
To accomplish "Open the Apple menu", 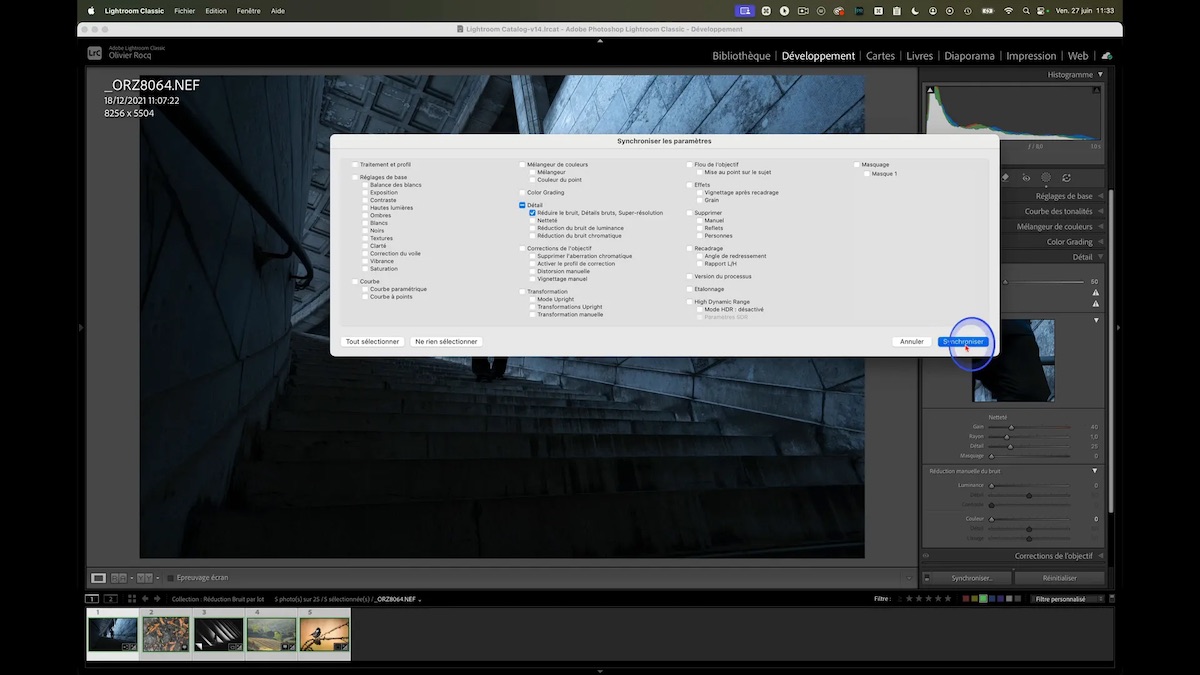I will pos(90,10).
